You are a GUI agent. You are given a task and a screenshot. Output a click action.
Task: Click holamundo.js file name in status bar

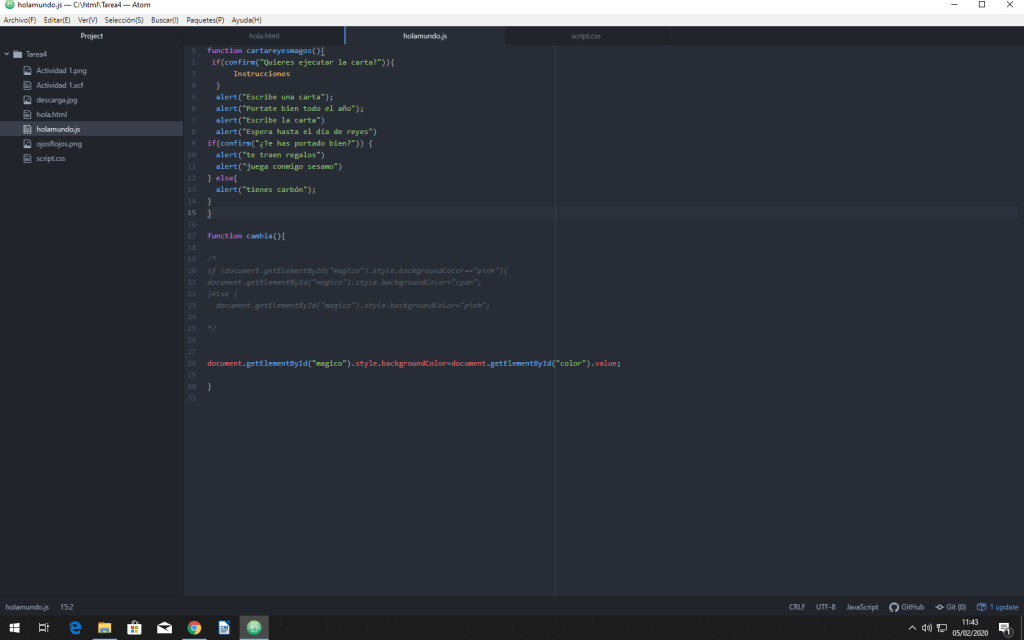[27, 607]
